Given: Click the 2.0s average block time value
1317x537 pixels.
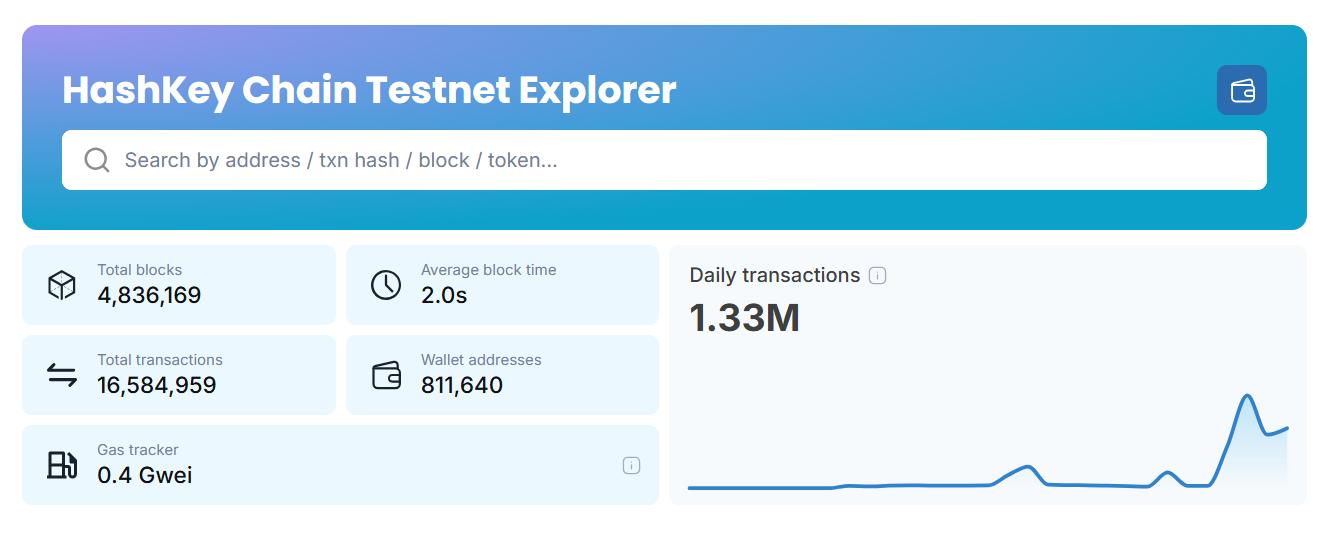Looking at the screenshot, I should [444, 296].
